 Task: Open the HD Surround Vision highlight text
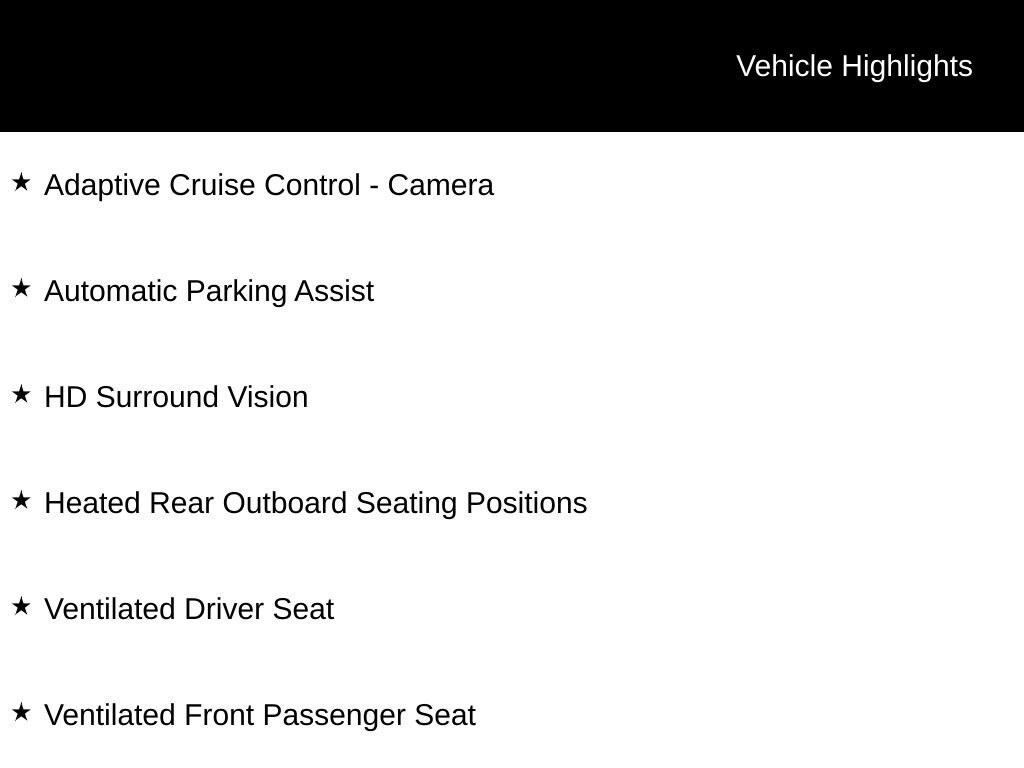pos(176,397)
